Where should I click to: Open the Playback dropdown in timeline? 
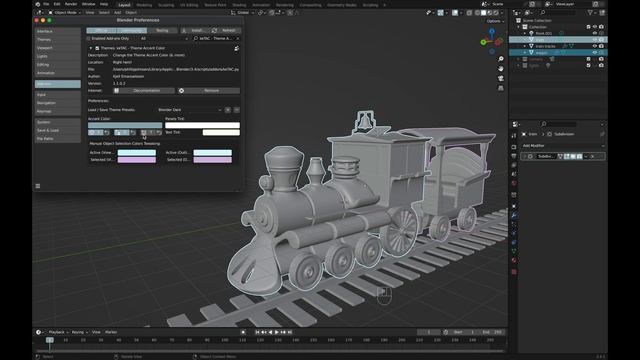(58, 332)
